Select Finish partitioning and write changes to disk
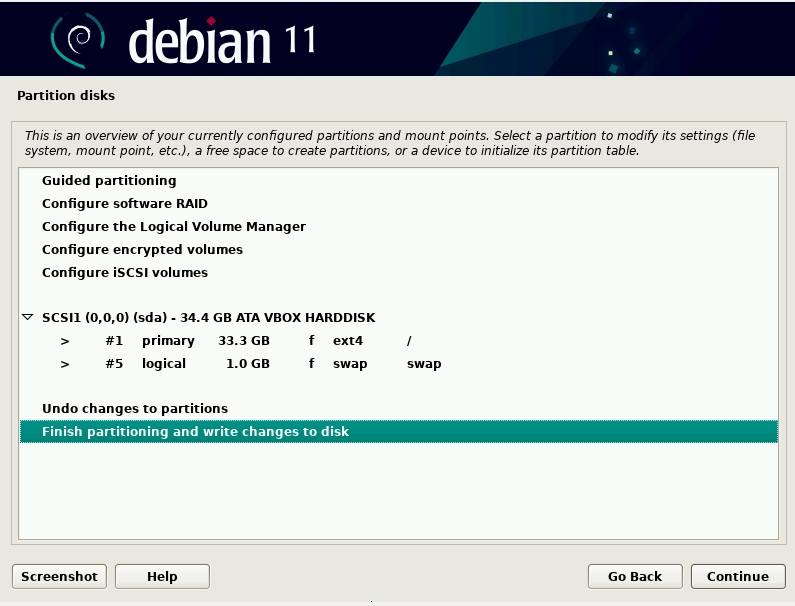 coord(399,432)
